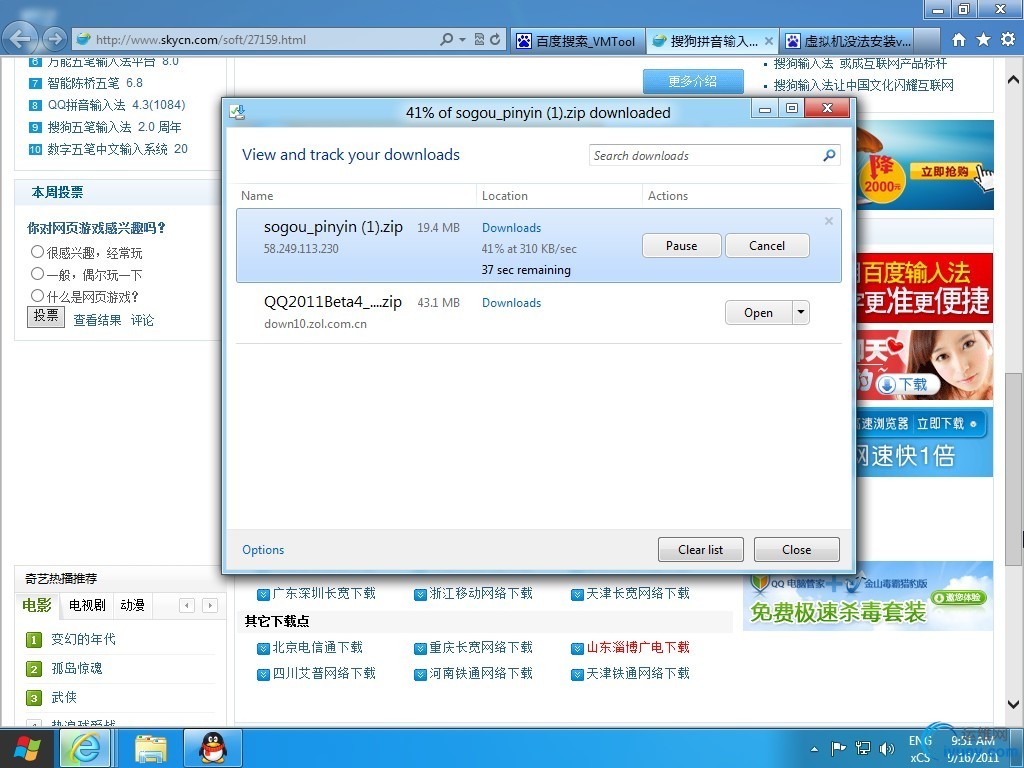Open 天津长宽网络下载 link
The height and width of the screenshot is (768, 1024).
click(x=638, y=593)
